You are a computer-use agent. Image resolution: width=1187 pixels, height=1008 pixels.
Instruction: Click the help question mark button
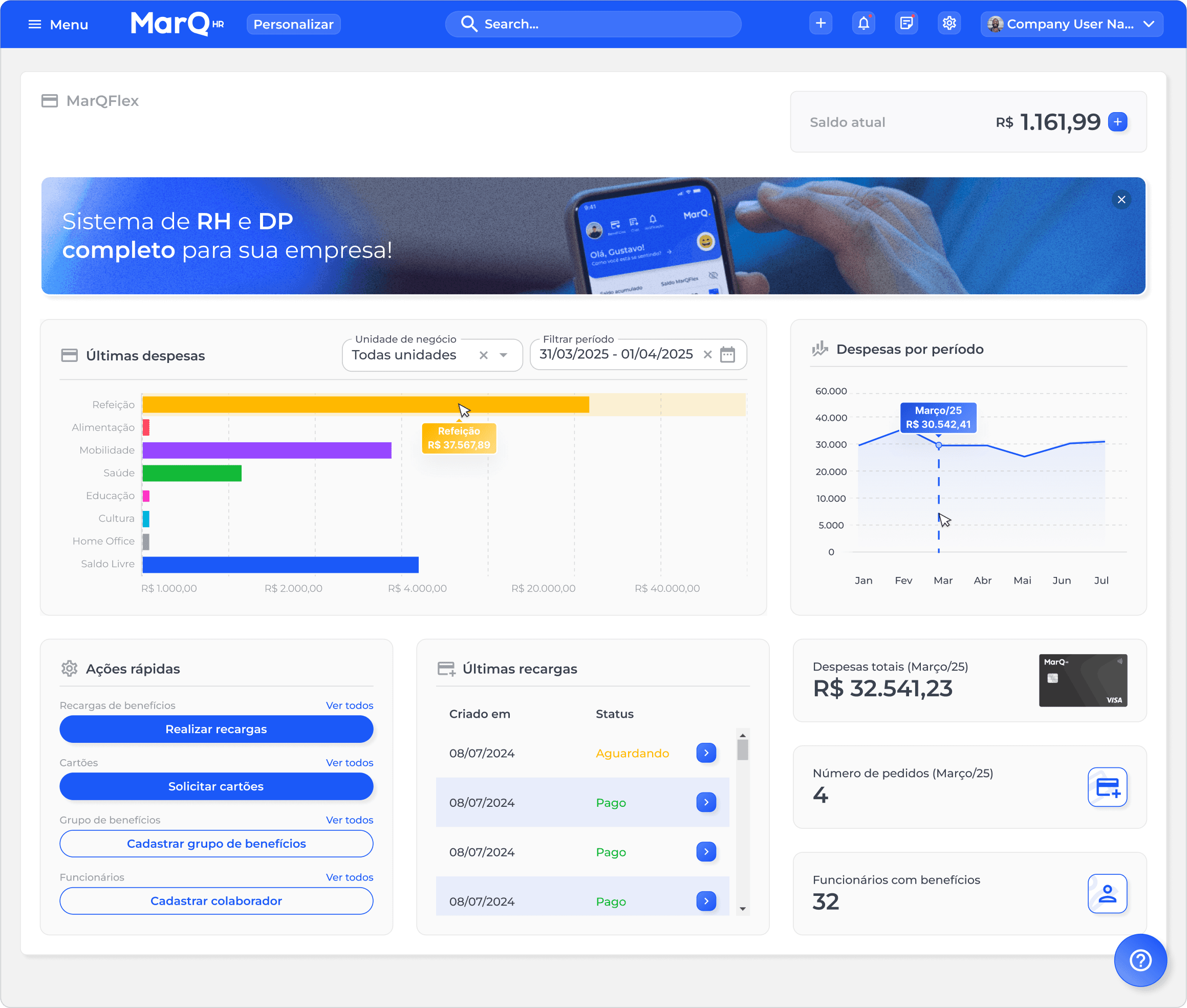(1140, 959)
